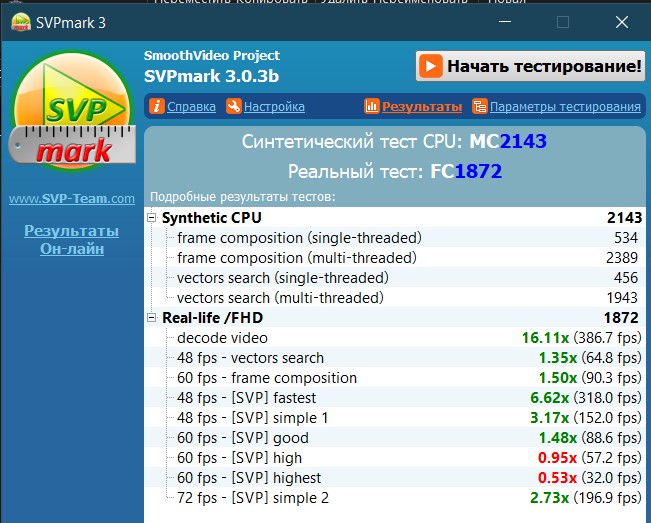Image resolution: width=651 pixels, height=523 pixels.
Task: Click the orange play icon on start button
Action: (431, 67)
